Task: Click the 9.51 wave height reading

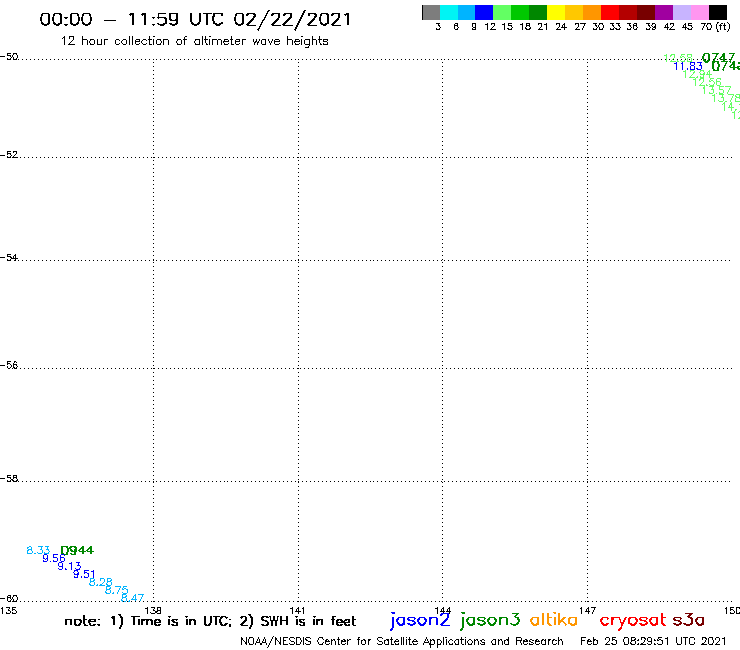Action: (84, 574)
